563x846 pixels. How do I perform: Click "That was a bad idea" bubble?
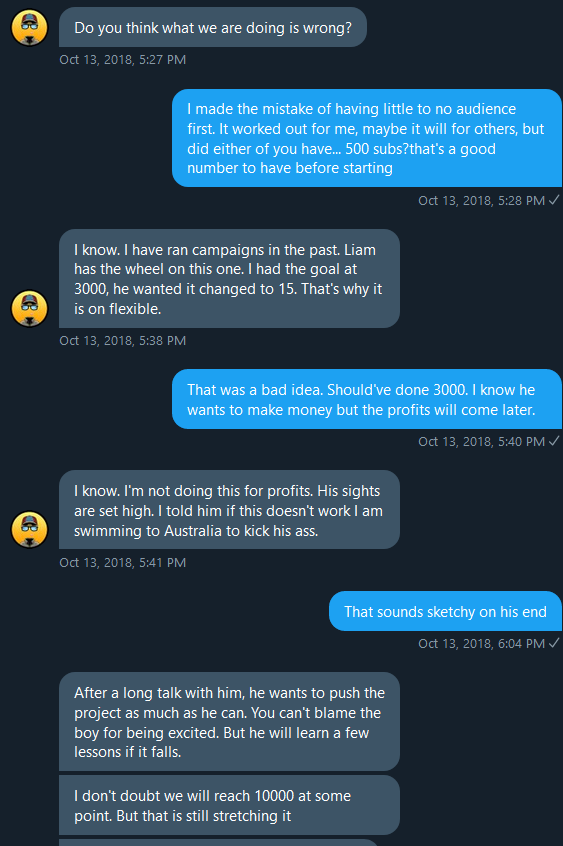tap(367, 399)
